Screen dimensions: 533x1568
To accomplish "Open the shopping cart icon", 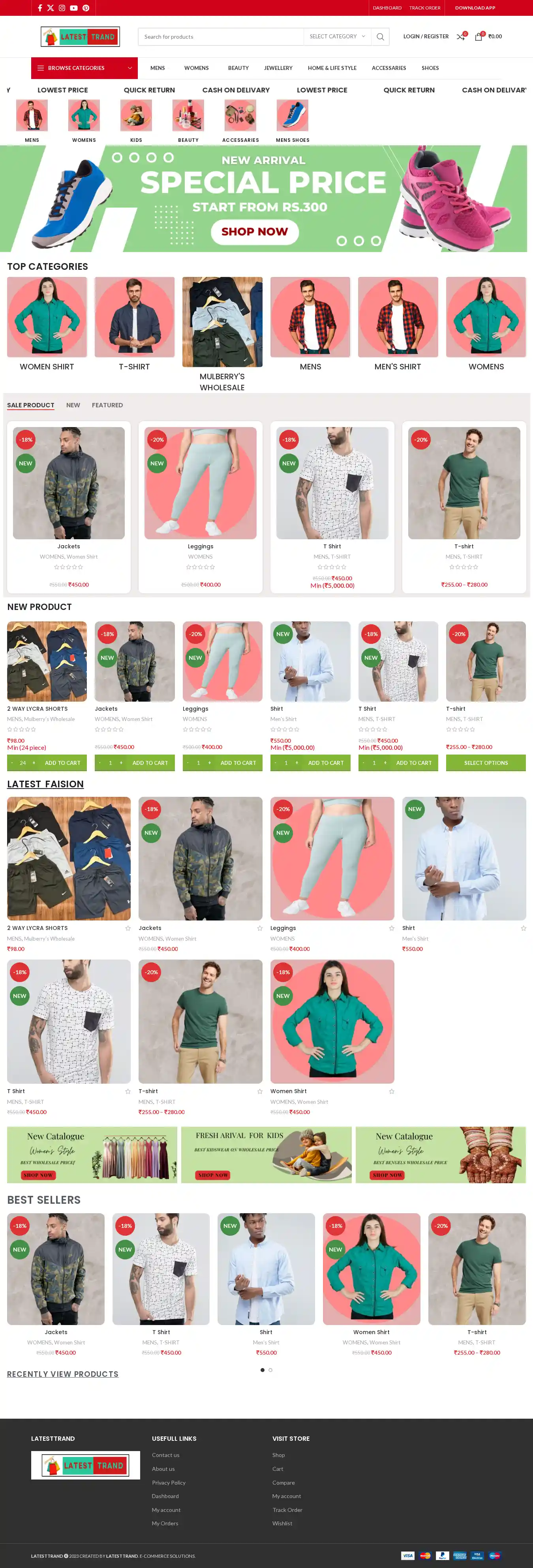I will [x=478, y=36].
